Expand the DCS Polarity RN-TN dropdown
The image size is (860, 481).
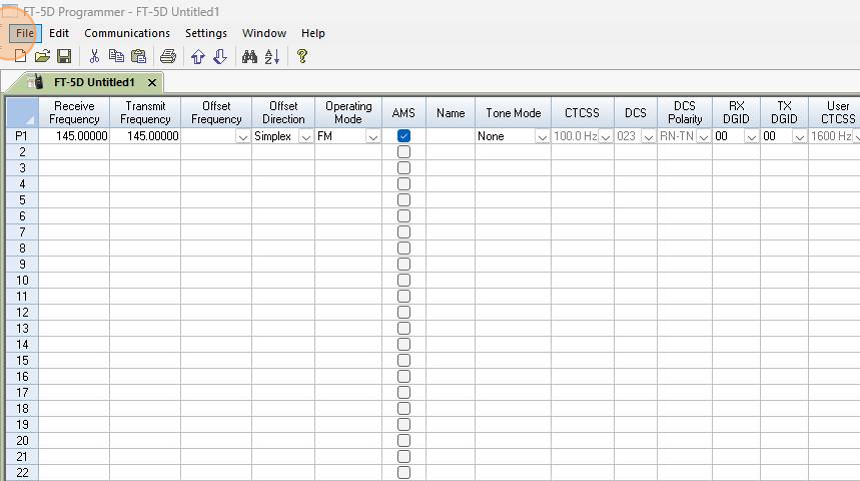point(703,137)
